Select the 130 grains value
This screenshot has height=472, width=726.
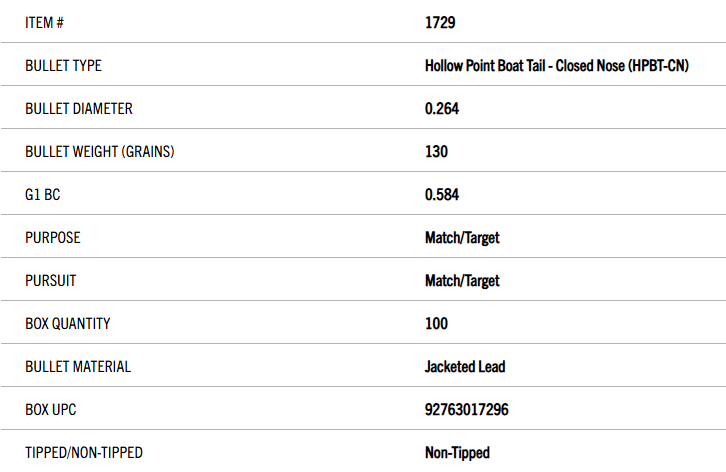click(x=436, y=152)
